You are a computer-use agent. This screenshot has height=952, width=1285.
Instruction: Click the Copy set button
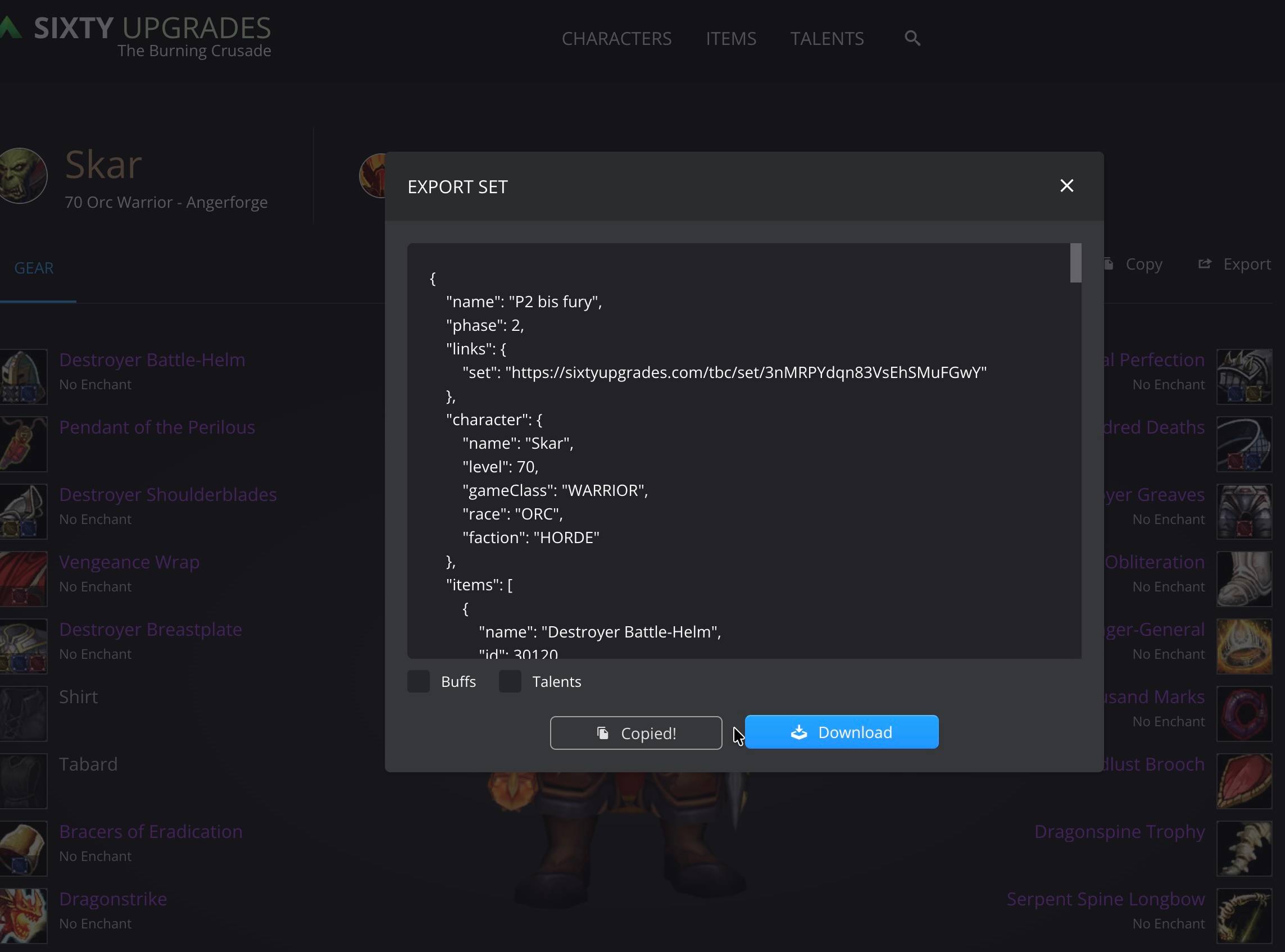pyautogui.click(x=1133, y=264)
